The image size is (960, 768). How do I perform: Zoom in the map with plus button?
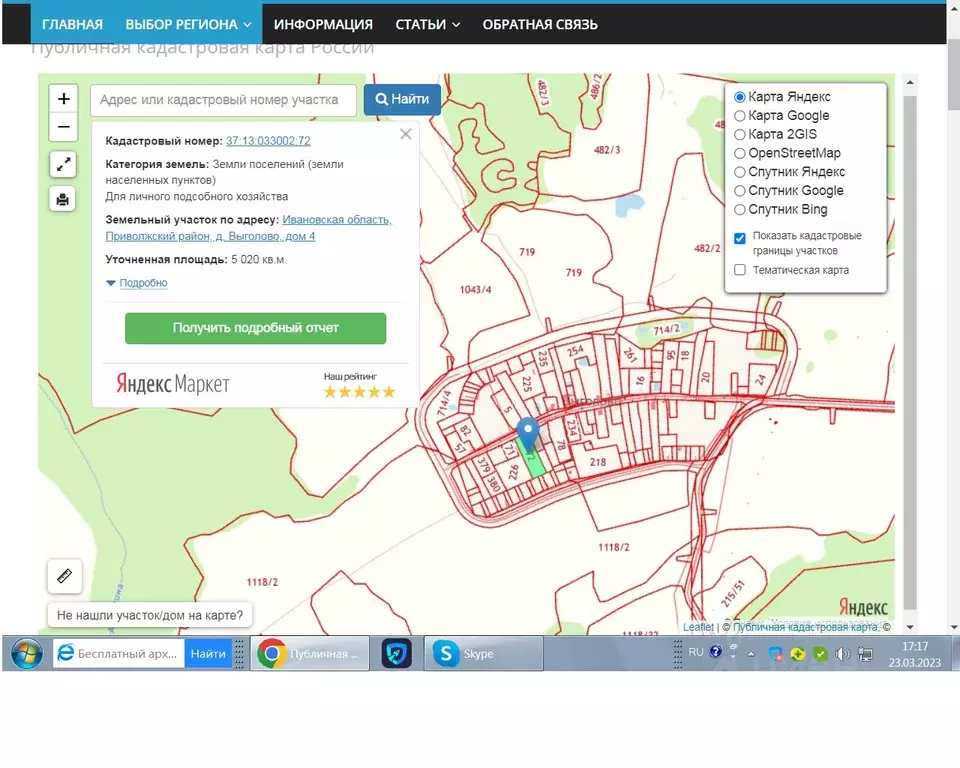(x=64, y=99)
